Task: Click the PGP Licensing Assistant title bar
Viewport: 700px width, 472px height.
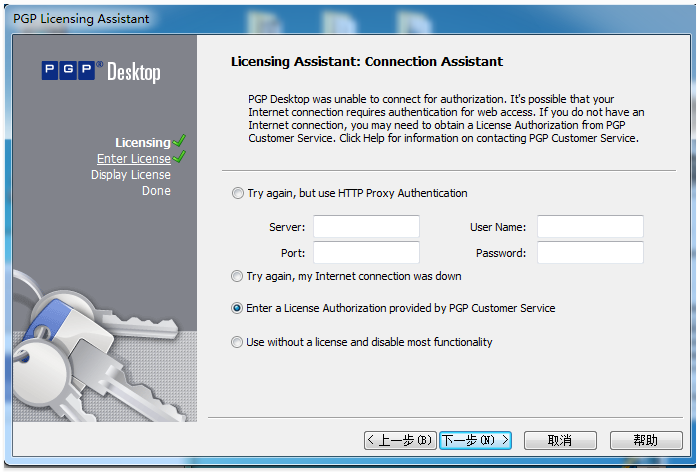Action: [350, 19]
